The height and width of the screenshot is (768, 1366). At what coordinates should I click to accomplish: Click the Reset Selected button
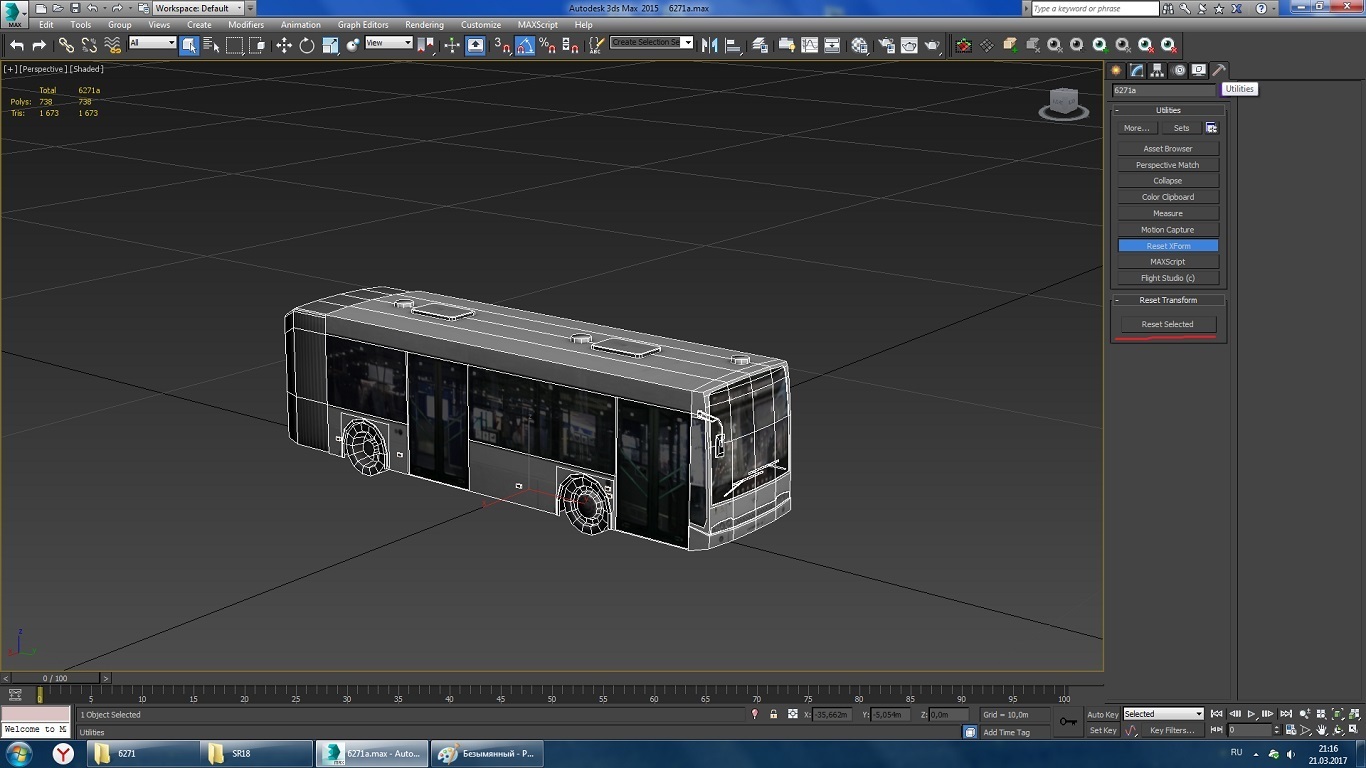coord(1167,324)
